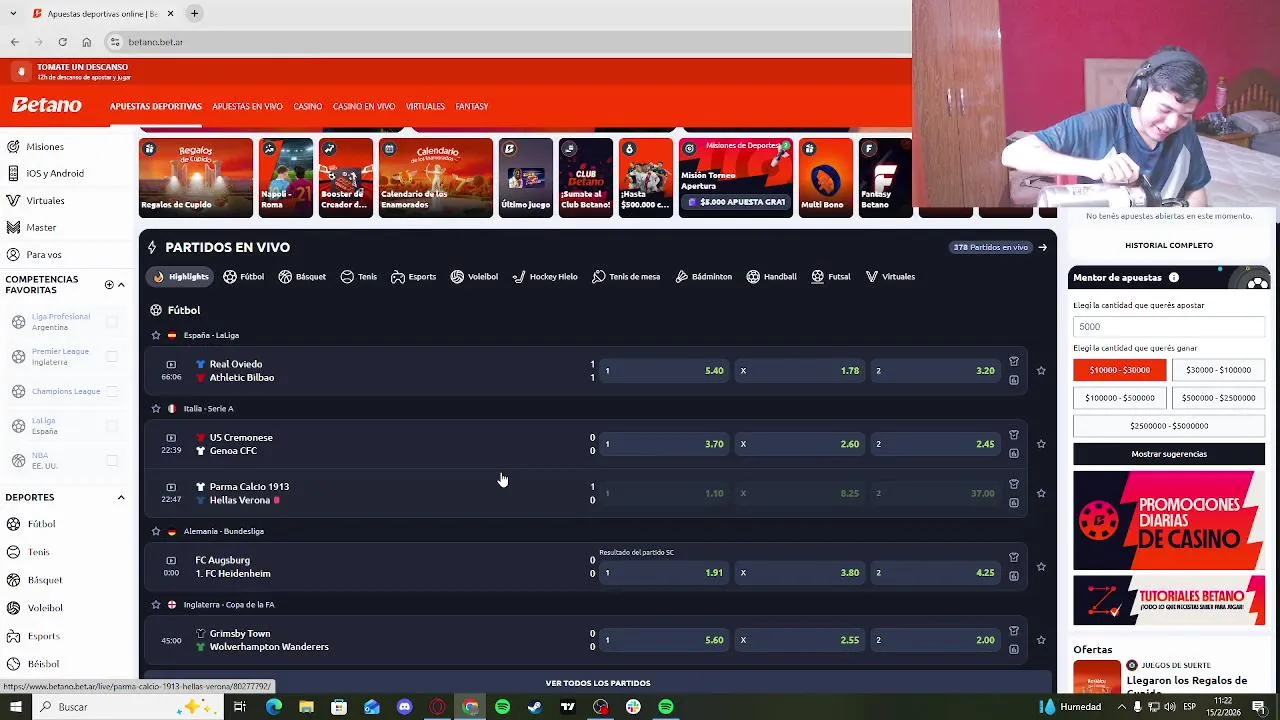Favorite Italia - Serie A league star
1280x720 pixels.
155,409
